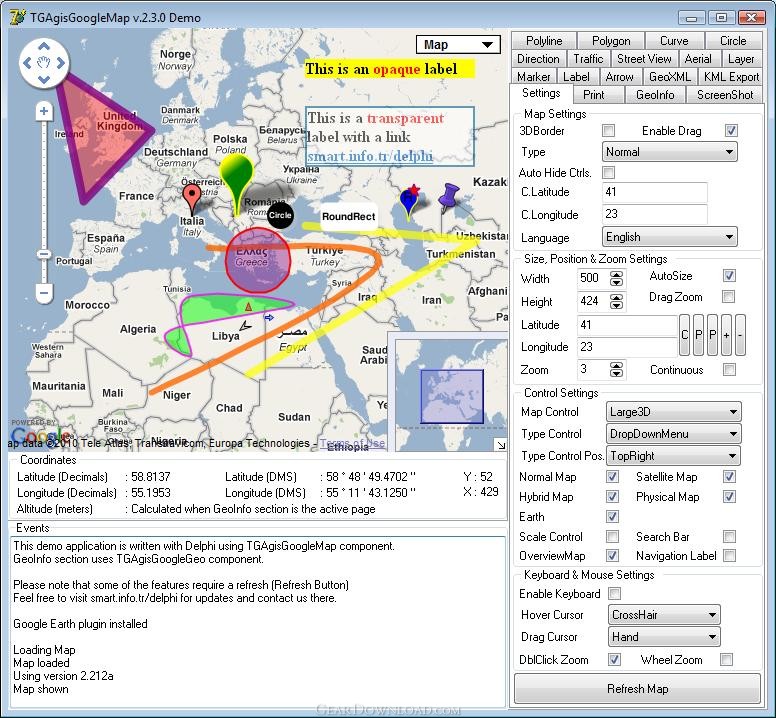Click the app icon in title bar
The height and width of the screenshot is (718, 776).
(18, 17)
